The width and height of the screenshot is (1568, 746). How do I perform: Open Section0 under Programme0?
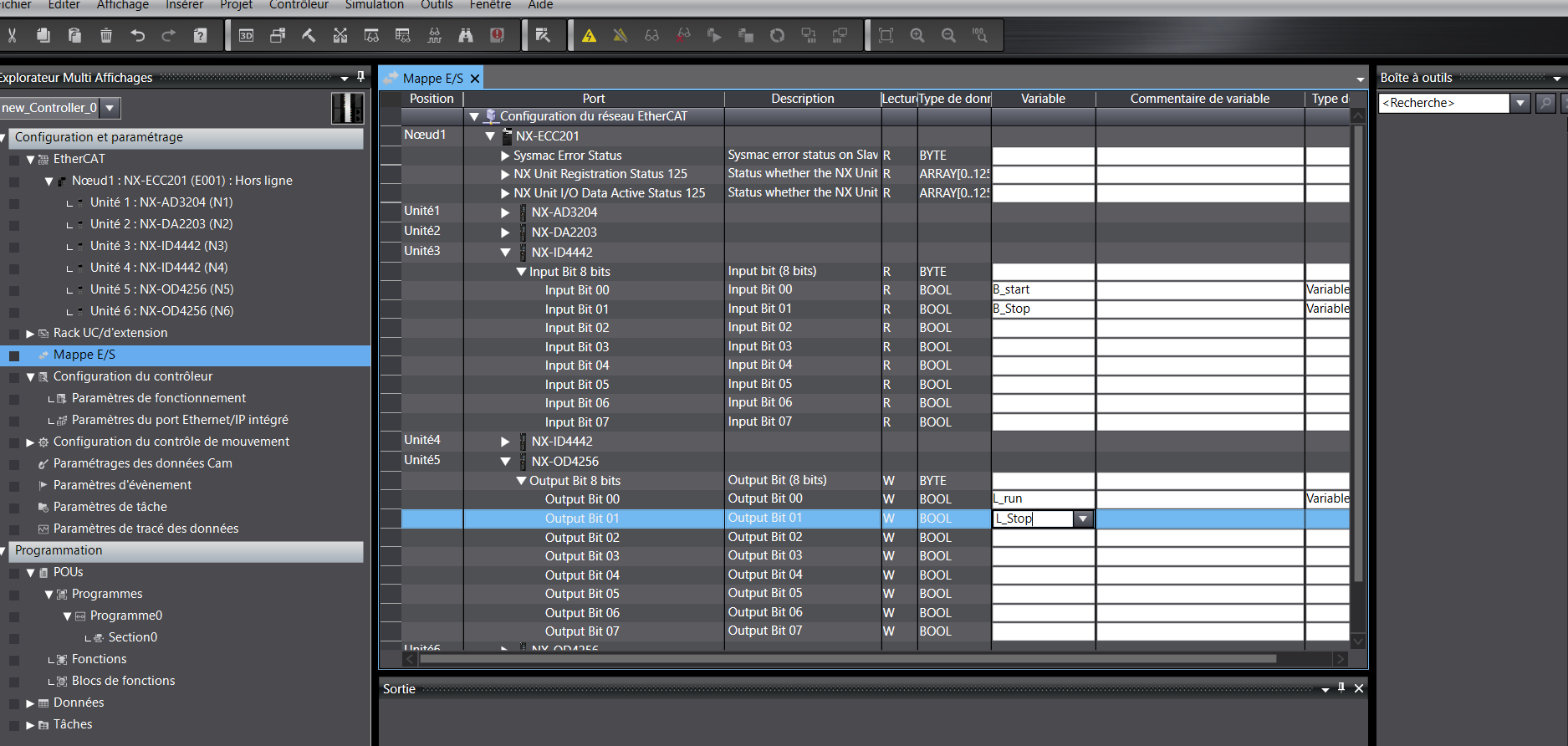pyautogui.click(x=132, y=637)
